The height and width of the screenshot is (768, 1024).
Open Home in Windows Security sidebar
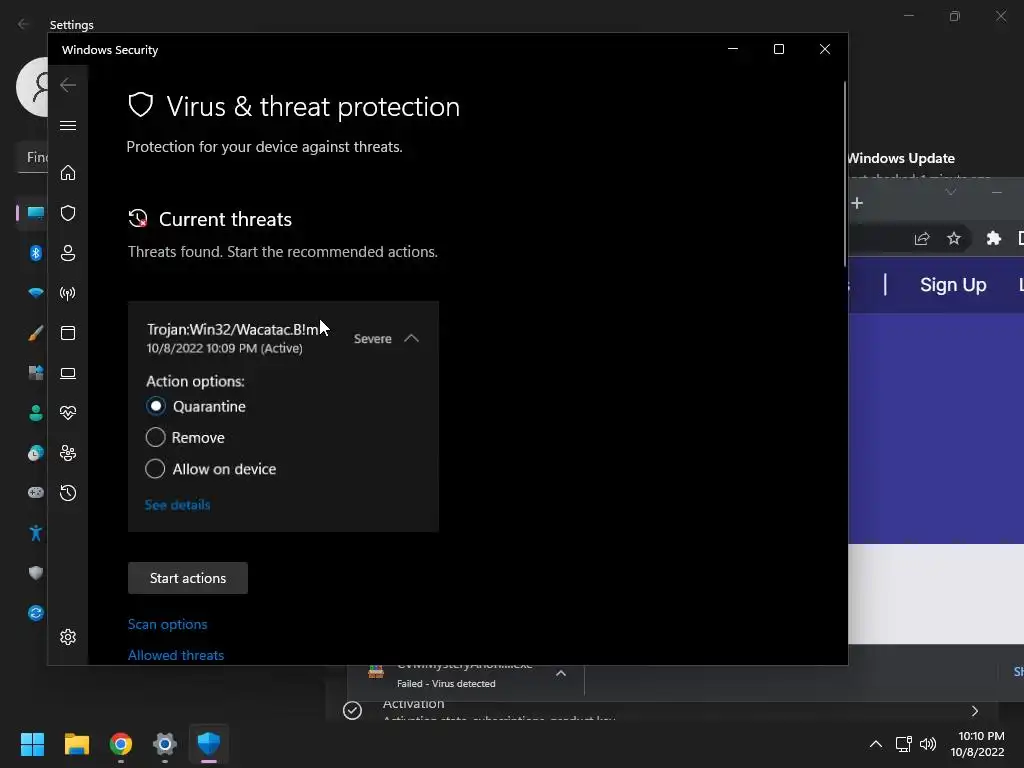[x=68, y=173]
